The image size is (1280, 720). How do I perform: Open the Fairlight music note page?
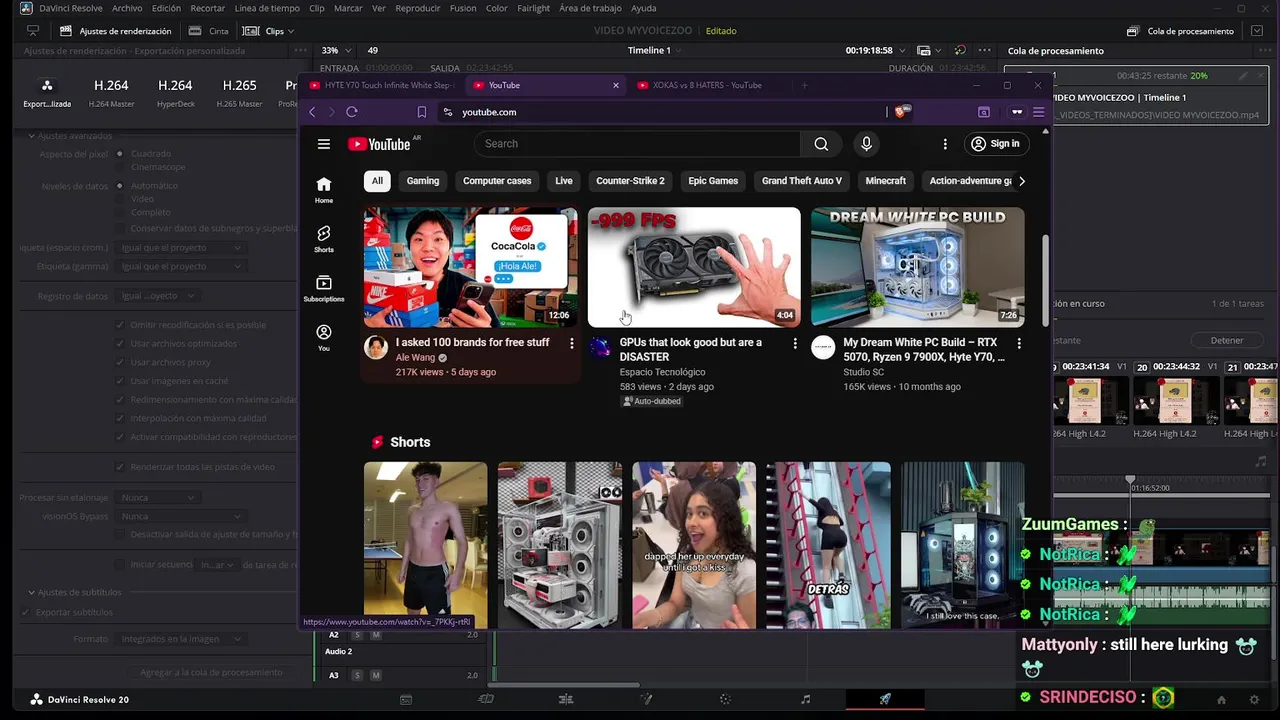coord(806,700)
